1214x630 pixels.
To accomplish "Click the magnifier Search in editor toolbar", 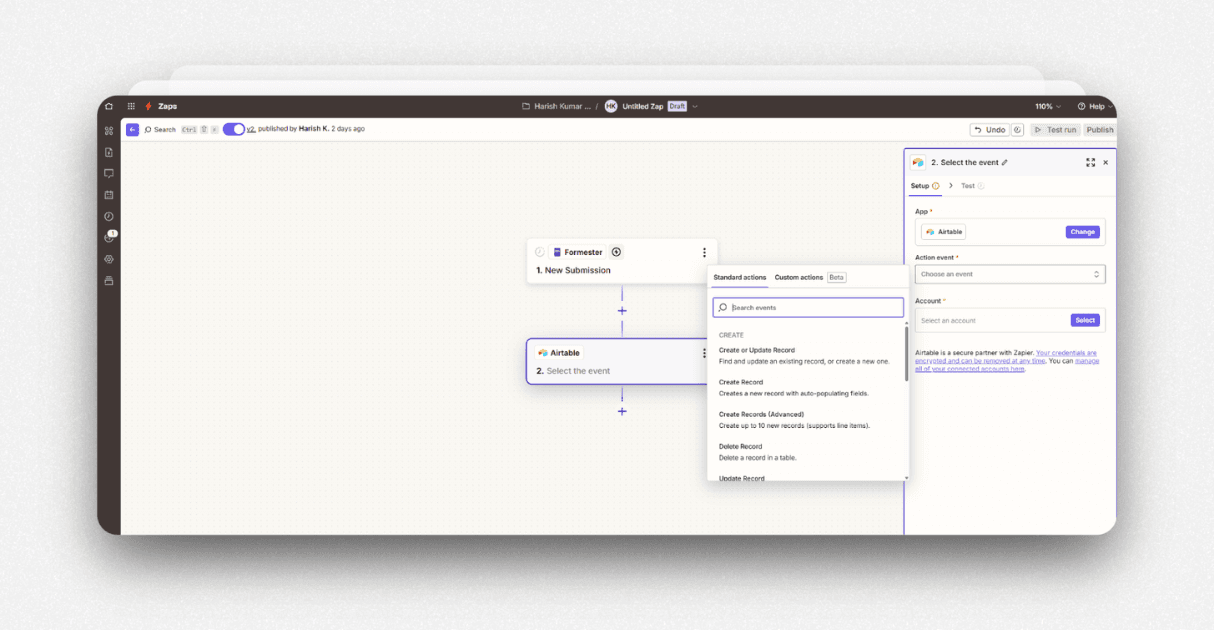I will (x=160, y=130).
